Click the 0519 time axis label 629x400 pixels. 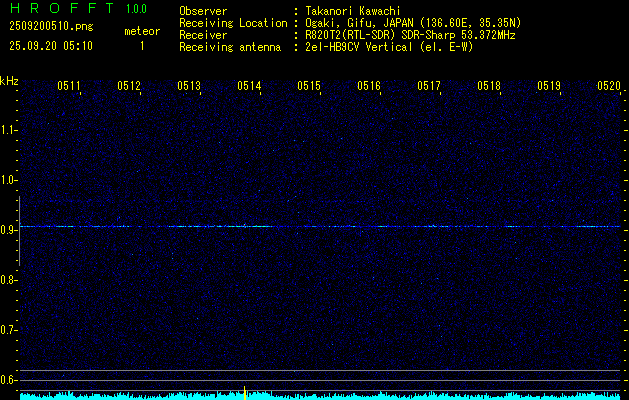coord(549,85)
